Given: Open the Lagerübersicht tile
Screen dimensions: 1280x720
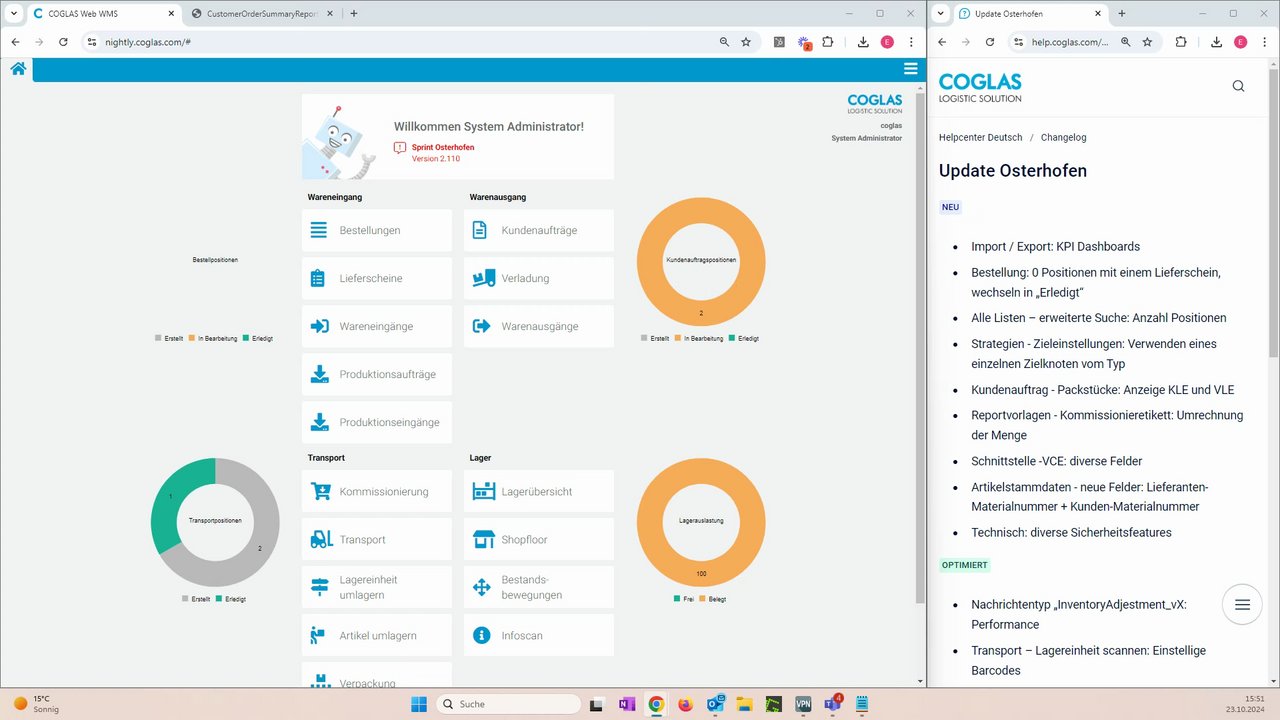Looking at the screenshot, I should tap(539, 491).
